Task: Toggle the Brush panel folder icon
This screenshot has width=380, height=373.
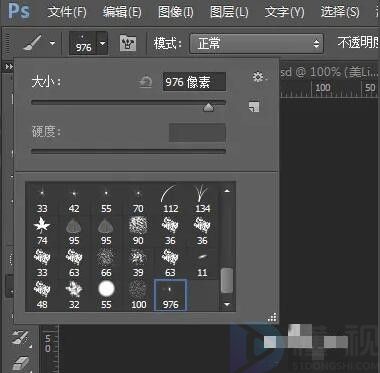Action: [128, 43]
